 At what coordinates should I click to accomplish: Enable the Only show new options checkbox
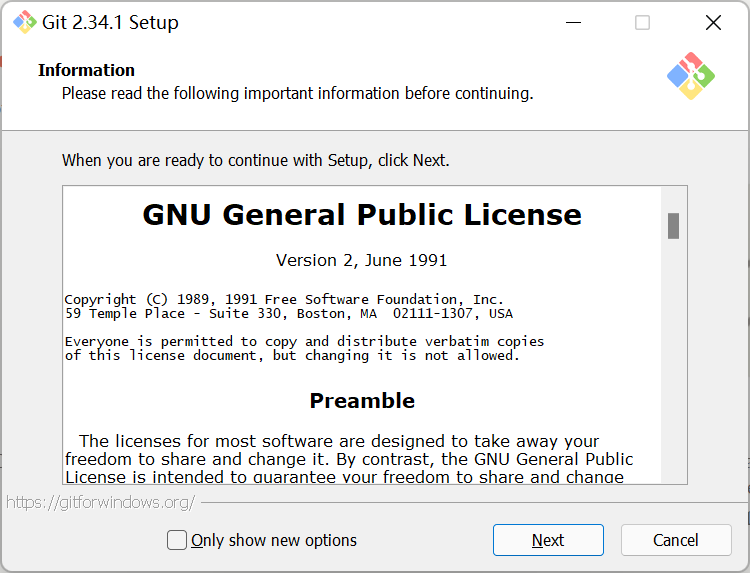point(176,540)
